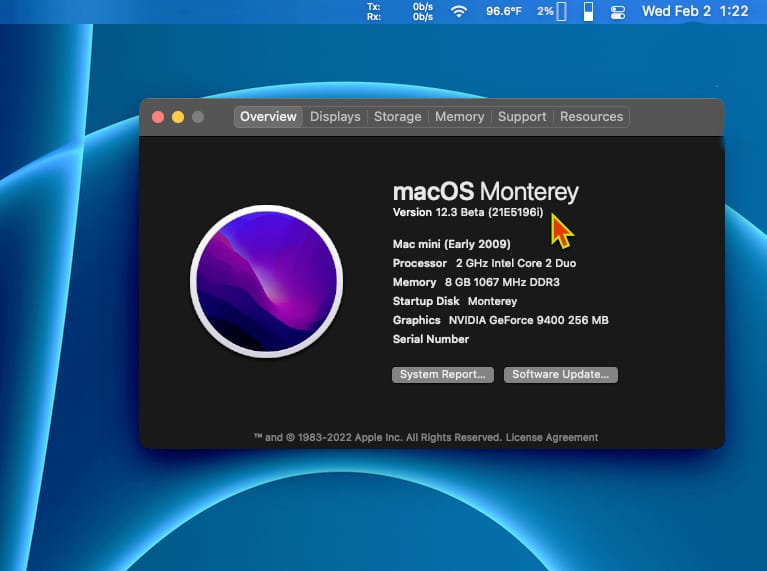Screen dimensions: 767x571
Task: Click the Startup Disk Monterey value
Action: tap(492, 301)
